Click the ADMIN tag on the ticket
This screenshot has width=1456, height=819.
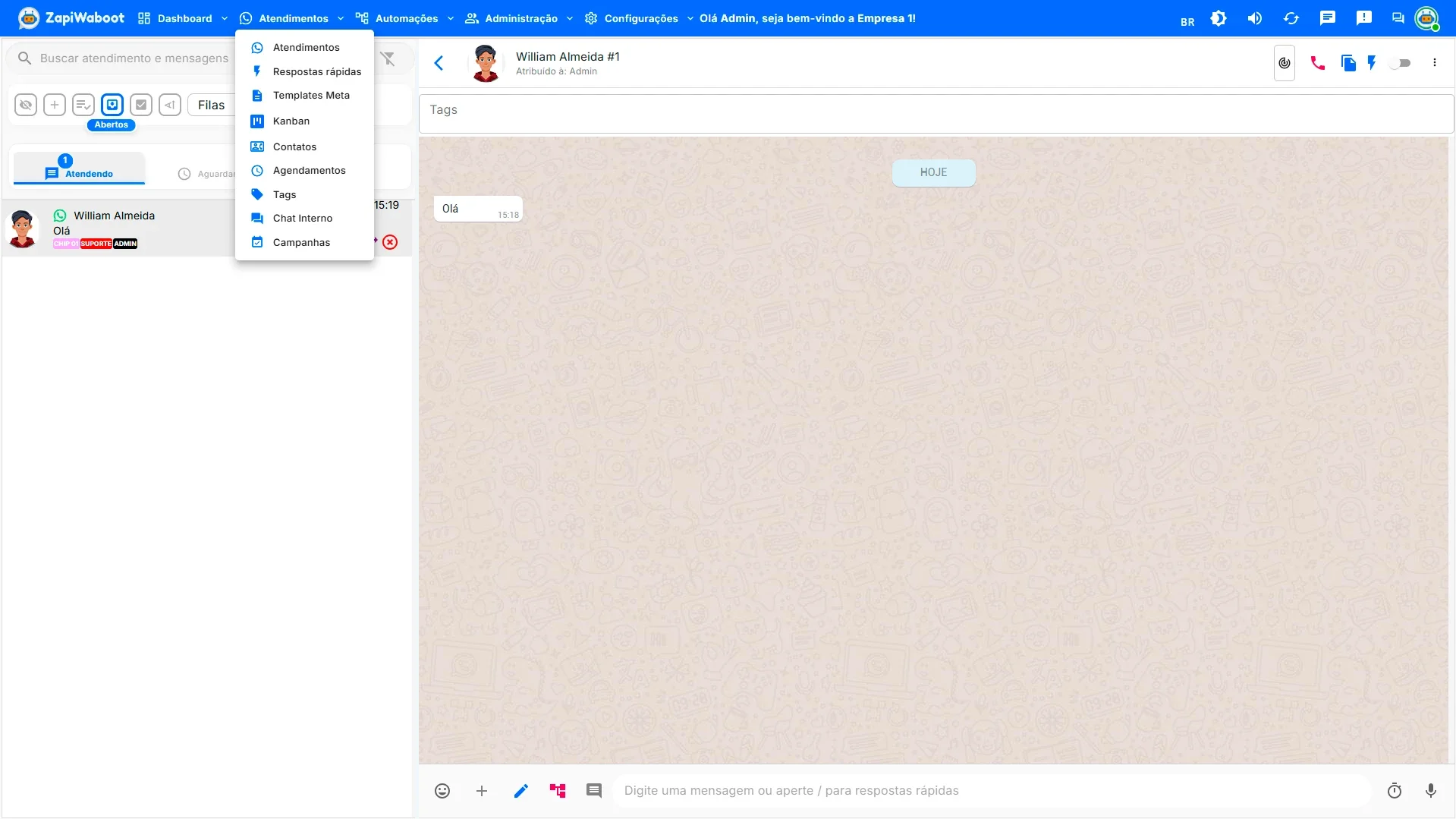pos(125,244)
